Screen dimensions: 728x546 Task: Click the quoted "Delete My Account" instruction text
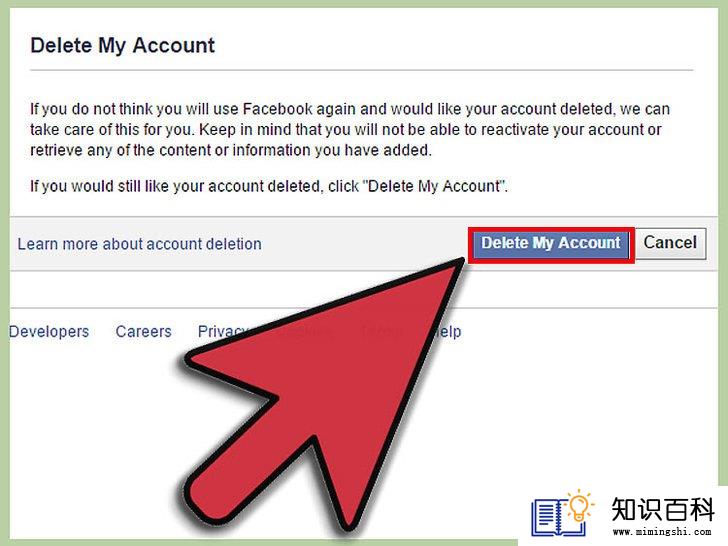point(434,186)
